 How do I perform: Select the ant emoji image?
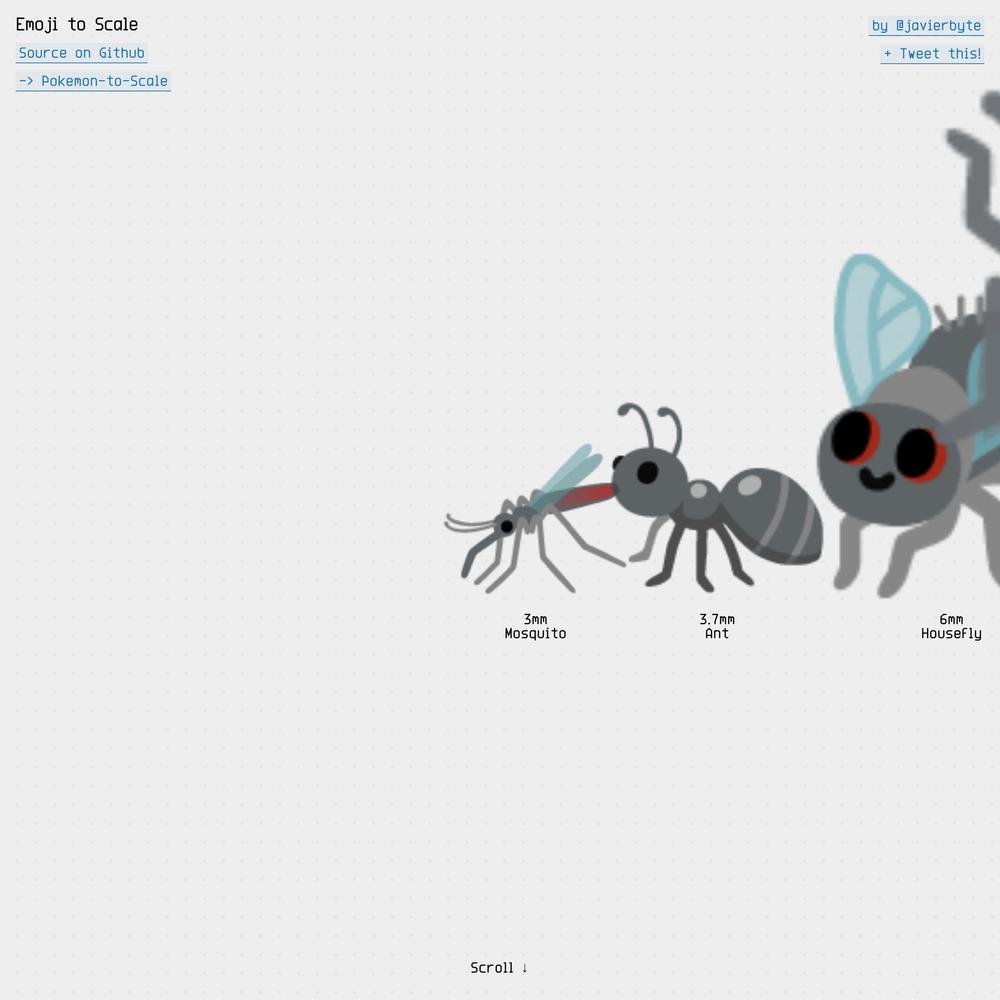pyautogui.click(x=717, y=496)
